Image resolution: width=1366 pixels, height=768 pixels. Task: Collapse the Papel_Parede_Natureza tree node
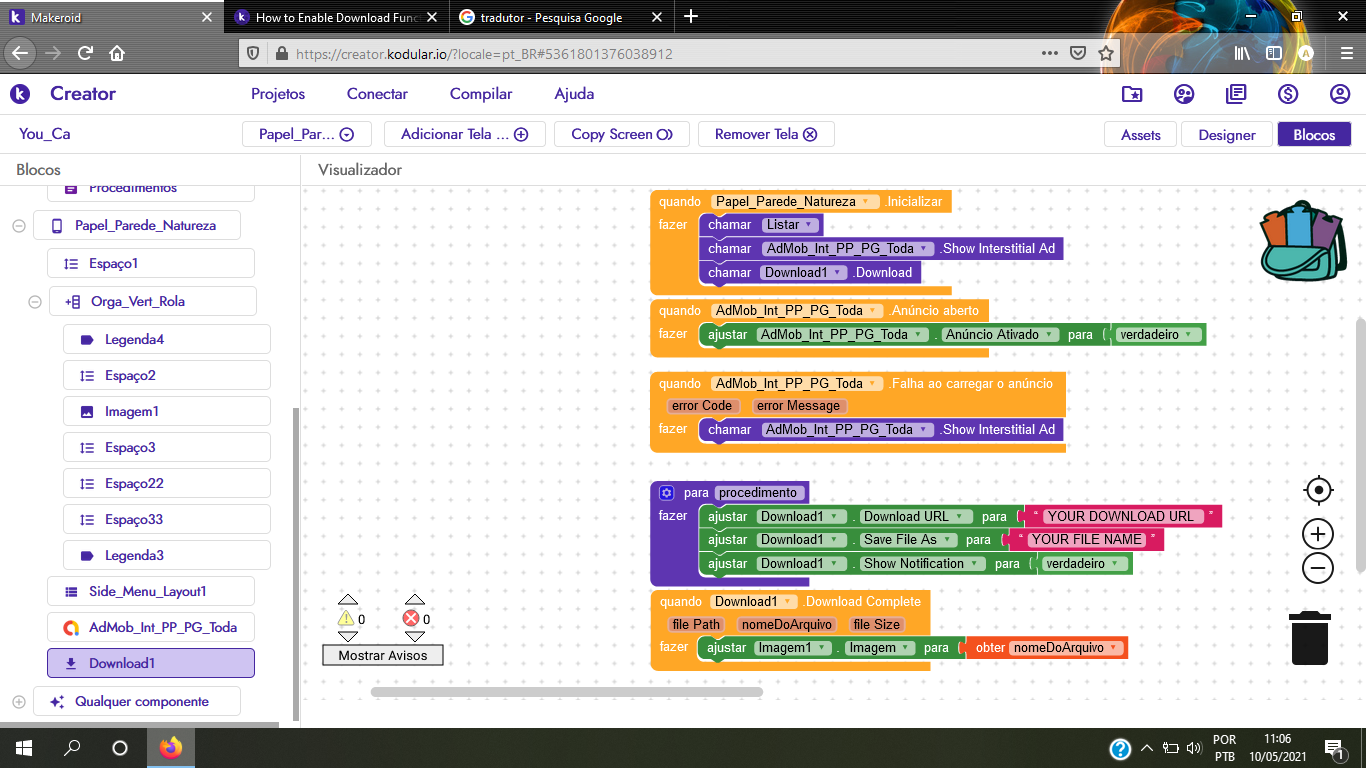pyautogui.click(x=19, y=226)
